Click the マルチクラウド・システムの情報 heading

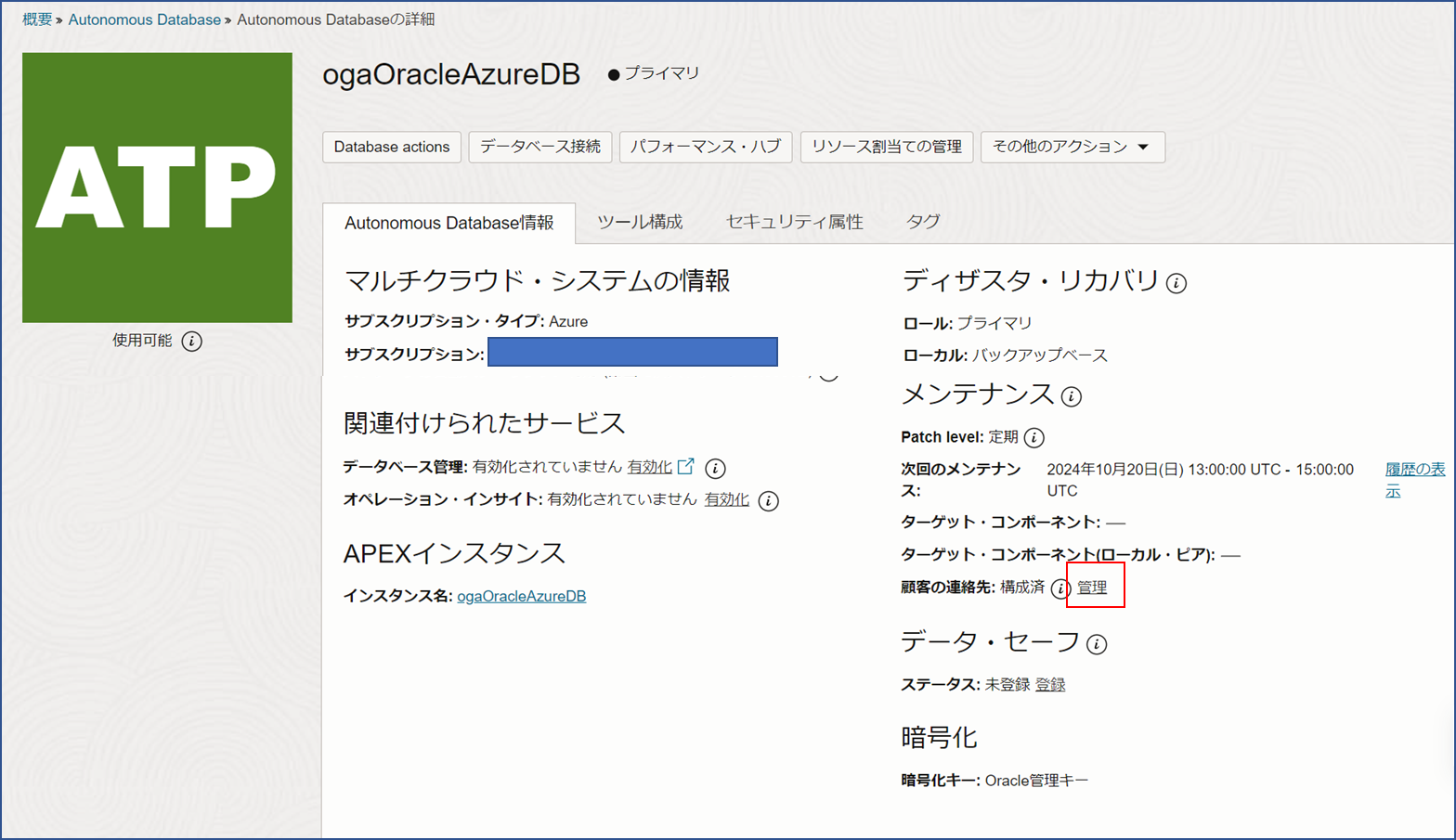point(538,280)
